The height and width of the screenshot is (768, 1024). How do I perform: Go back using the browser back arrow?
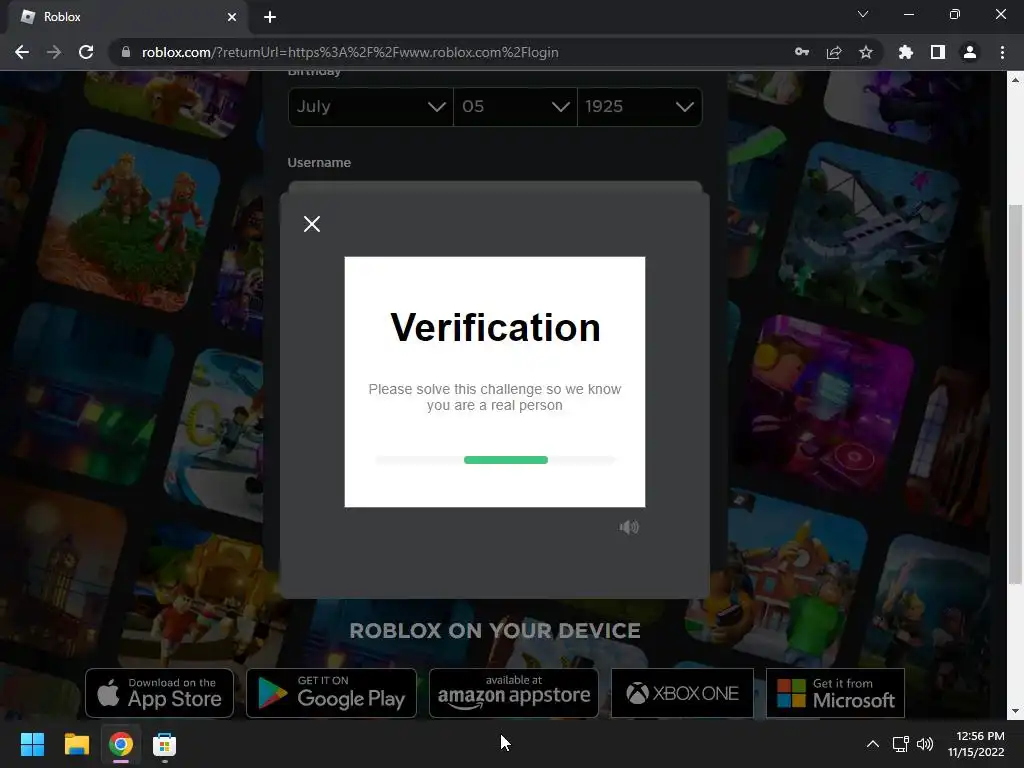(x=22, y=52)
